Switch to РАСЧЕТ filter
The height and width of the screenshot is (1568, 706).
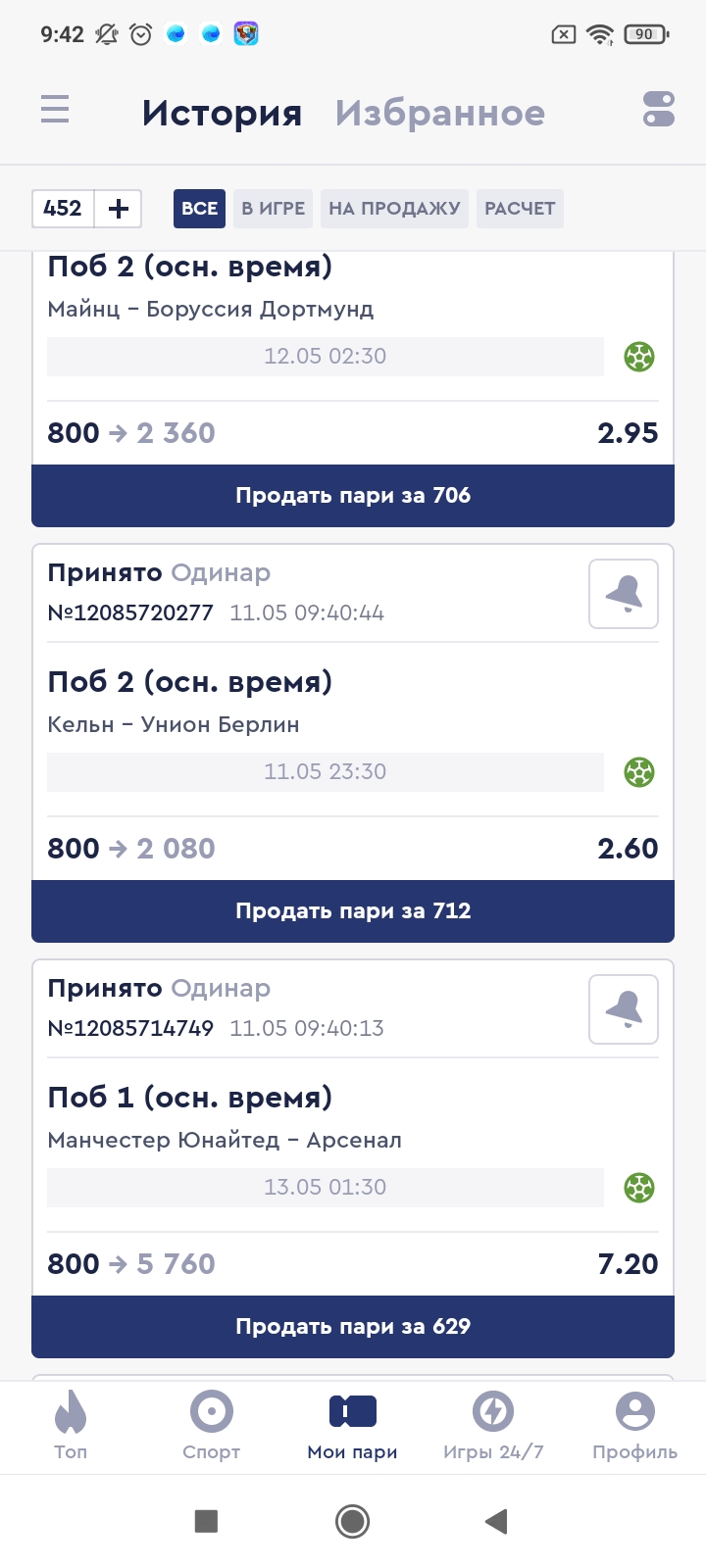click(520, 208)
